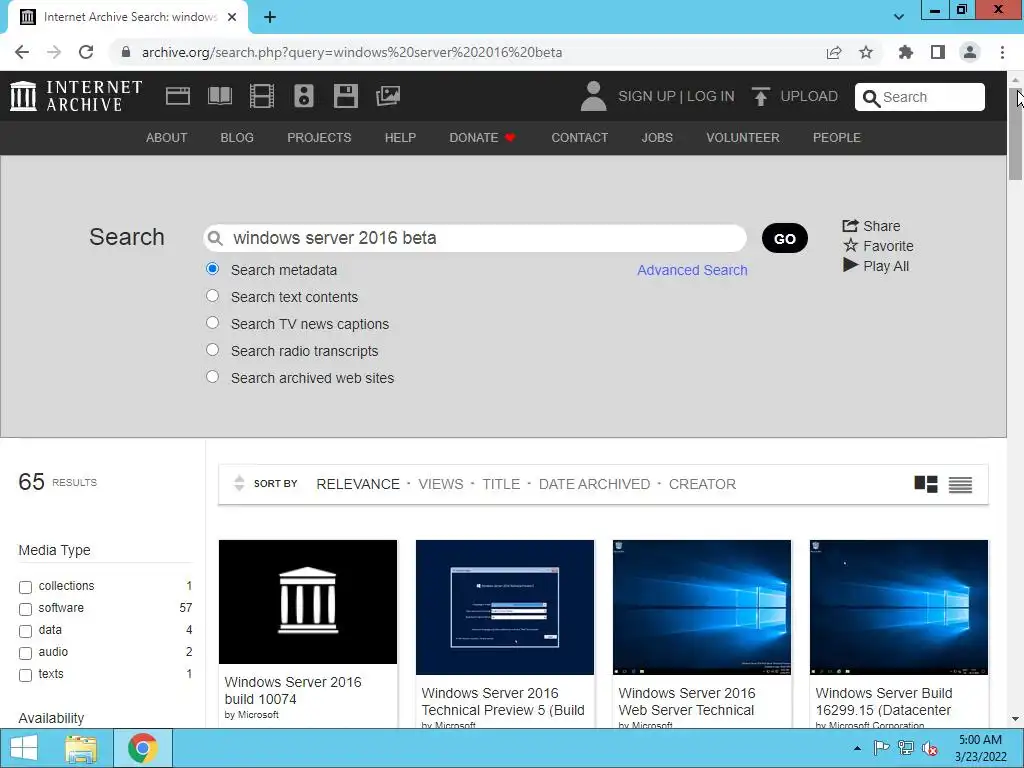Open the Images icon in header
This screenshot has width=1024, height=768.
point(388,96)
